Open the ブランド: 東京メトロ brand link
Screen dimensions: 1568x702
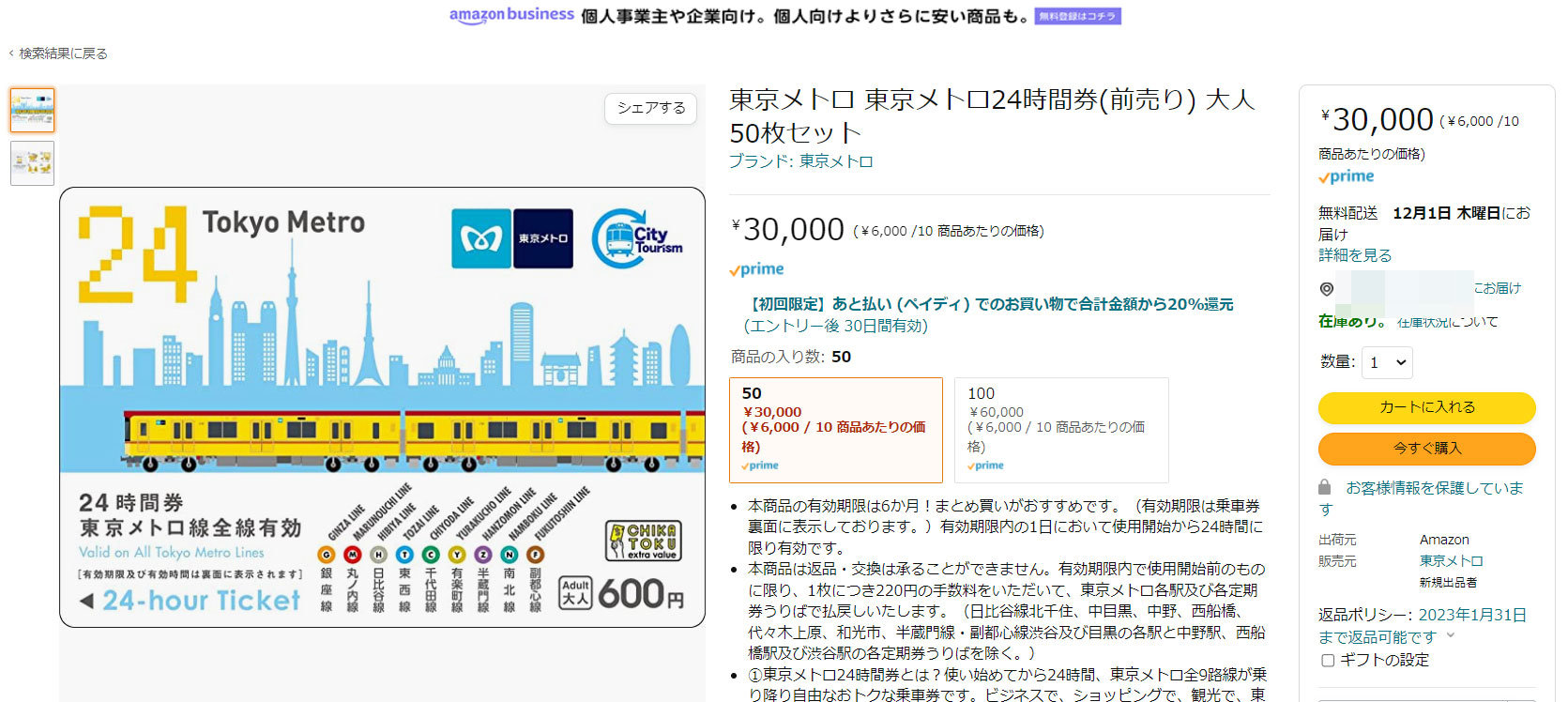(801, 161)
